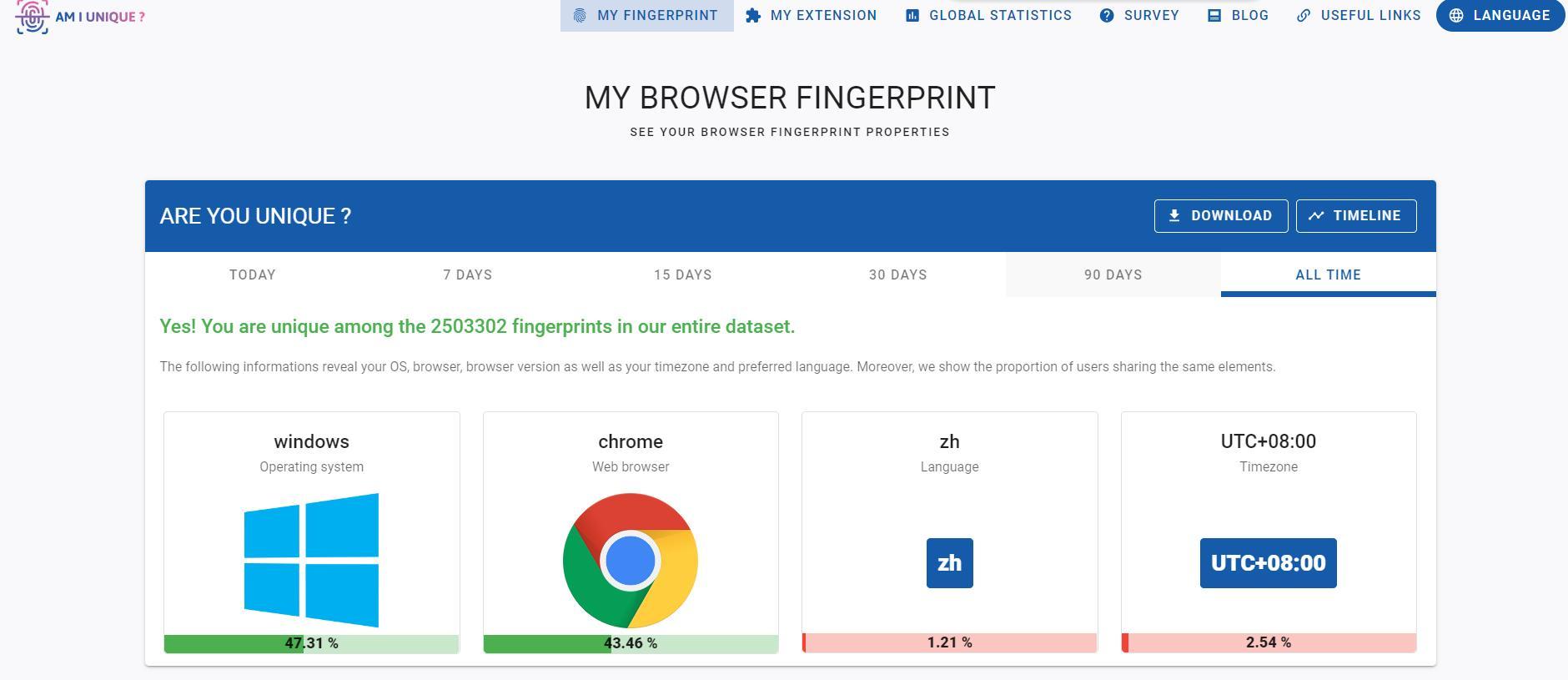The image size is (1568, 680).
Task: Click the Windows 47.31% progress bar
Action: click(x=311, y=643)
